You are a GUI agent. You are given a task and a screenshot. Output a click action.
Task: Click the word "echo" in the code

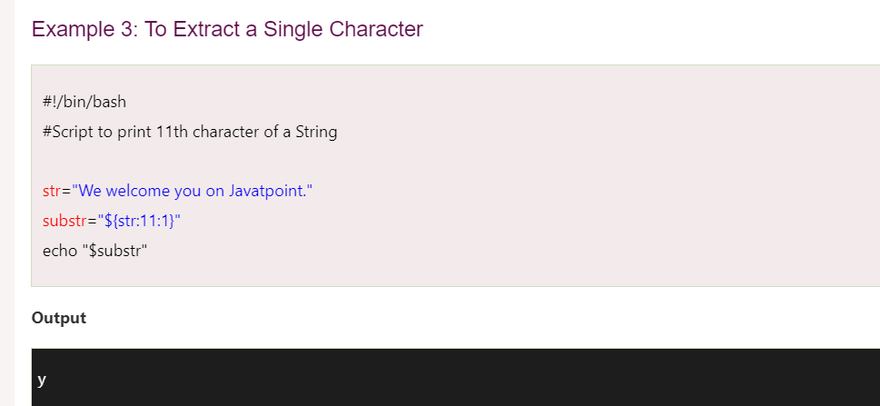tap(59, 250)
